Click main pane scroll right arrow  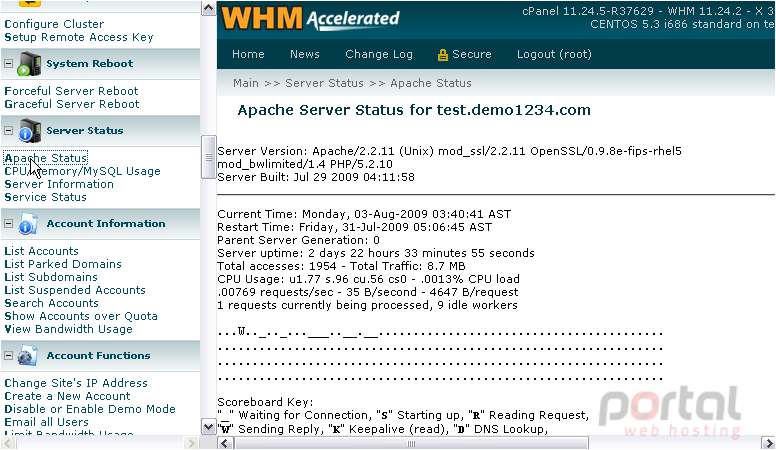[768, 443]
